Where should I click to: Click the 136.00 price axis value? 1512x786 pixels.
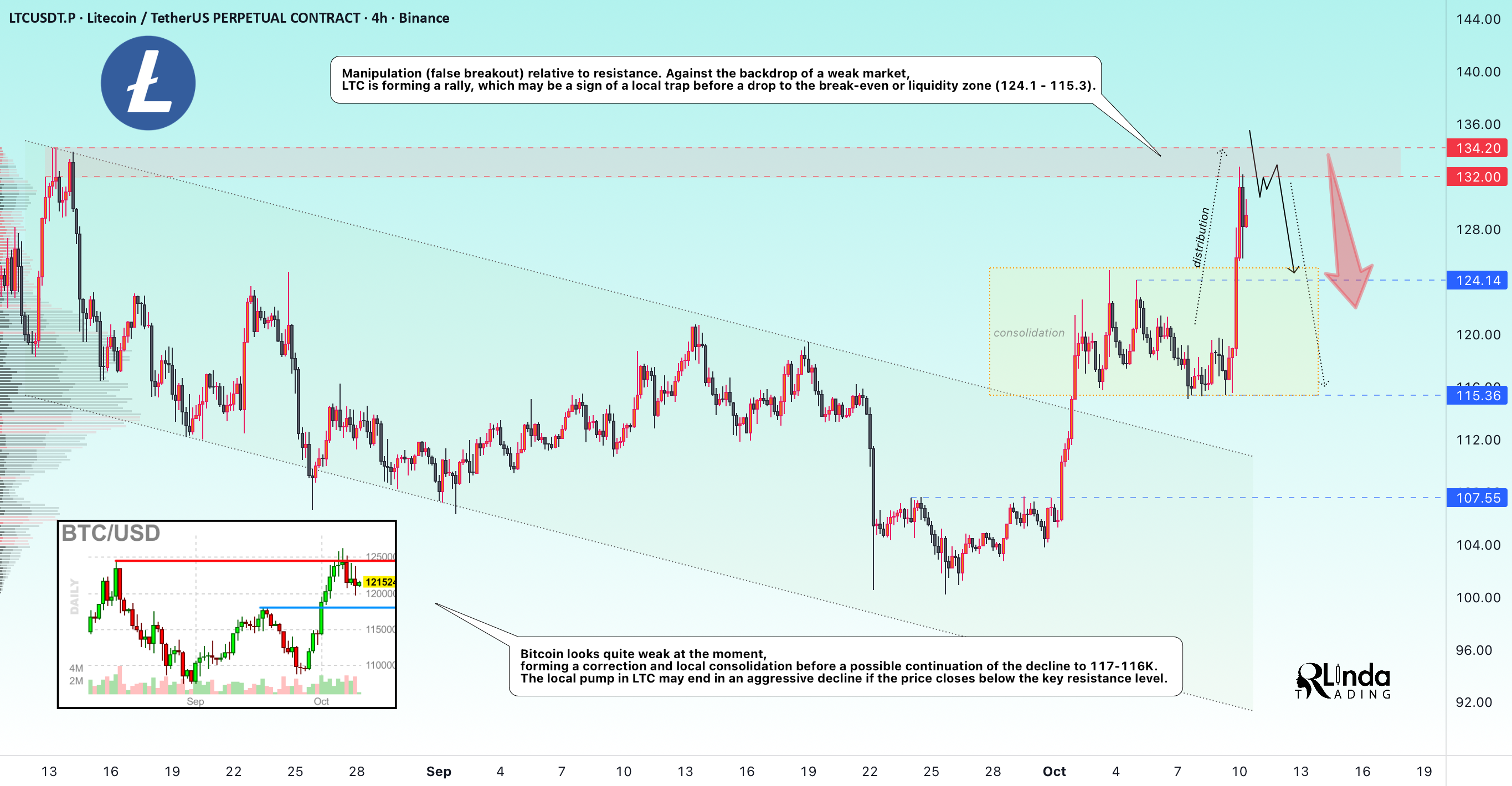point(1478,125)
